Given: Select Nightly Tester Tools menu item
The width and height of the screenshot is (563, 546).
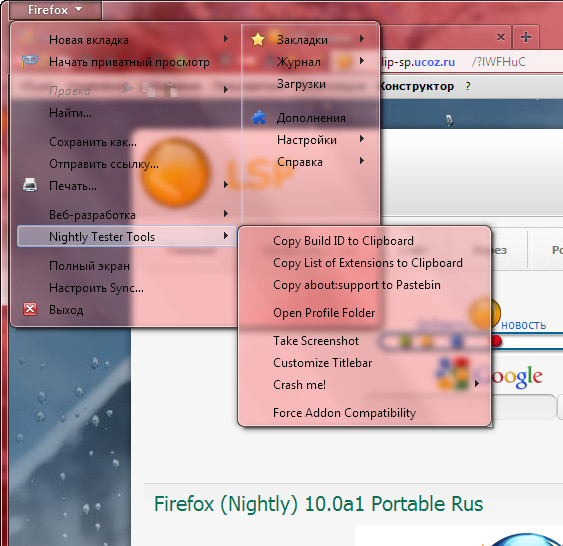Looking at the screenshot, I should coord(127,236).
